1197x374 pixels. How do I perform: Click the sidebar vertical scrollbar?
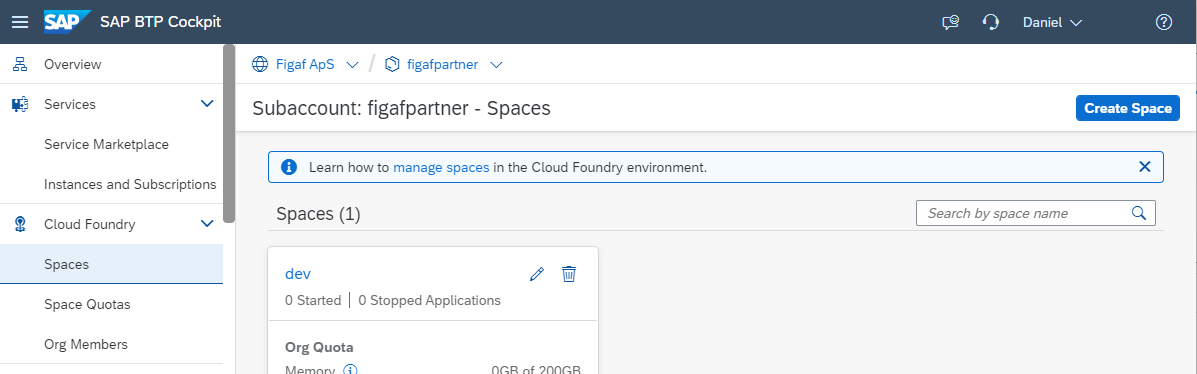click(x=229, y=134)
